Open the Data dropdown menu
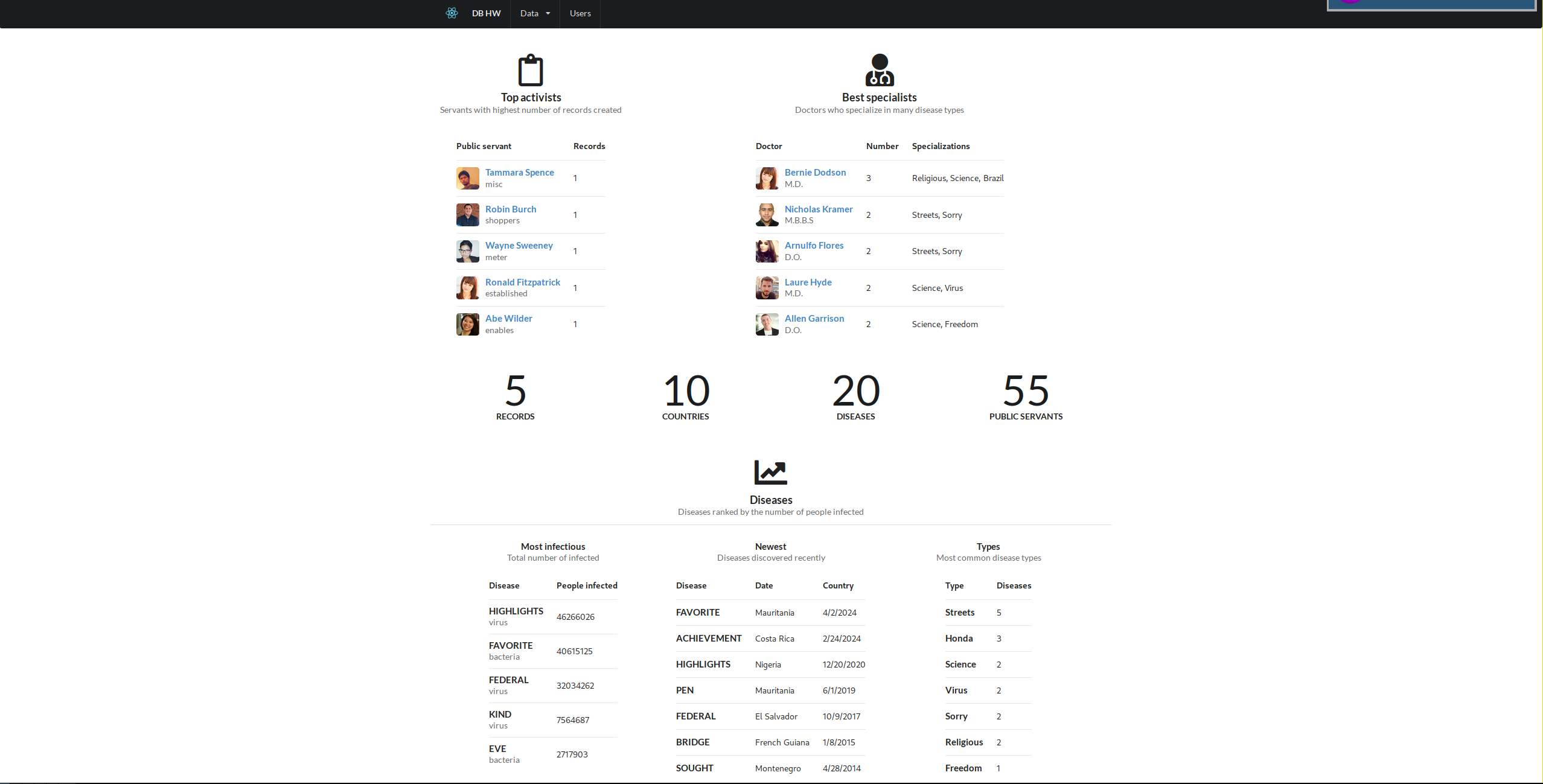 [529, 13]
